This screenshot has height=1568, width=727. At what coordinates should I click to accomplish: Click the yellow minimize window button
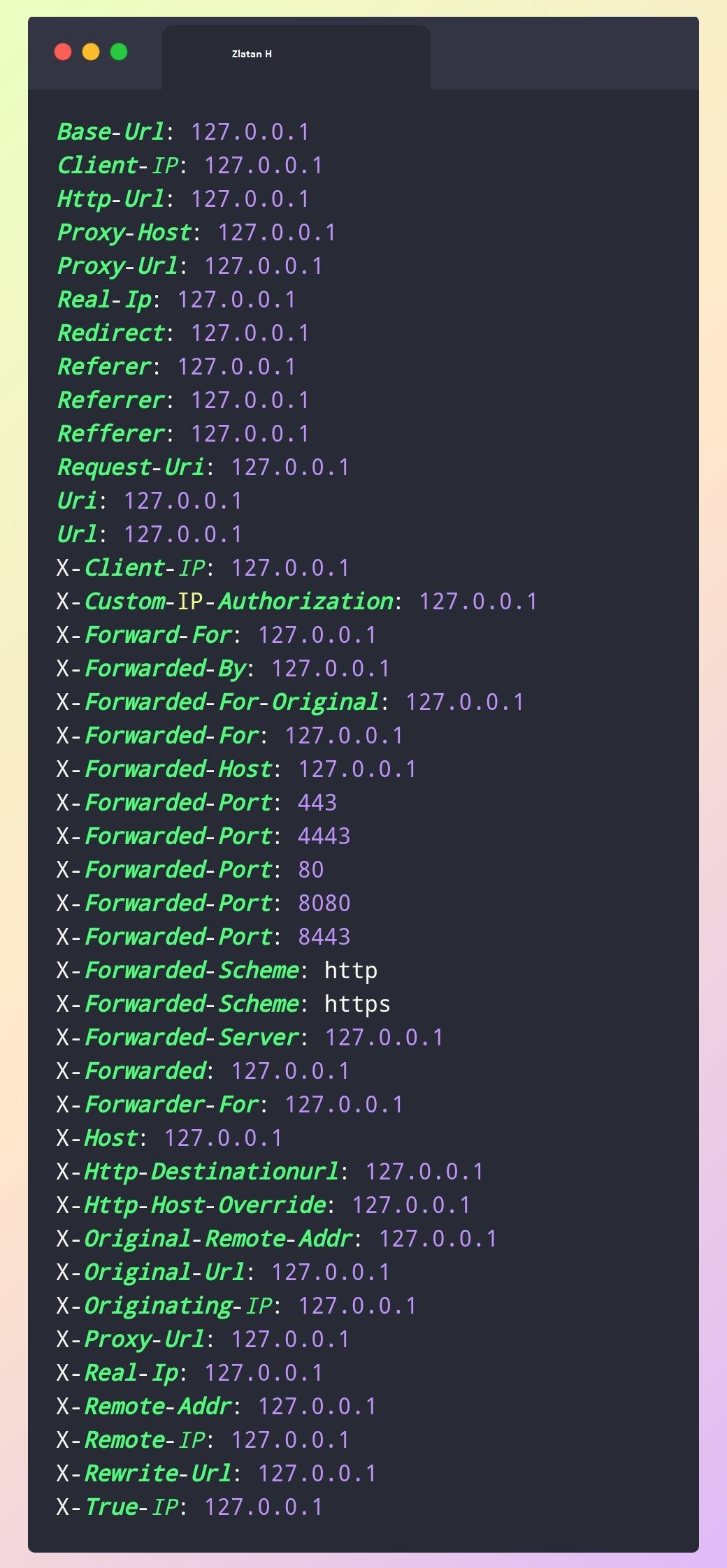91,52
